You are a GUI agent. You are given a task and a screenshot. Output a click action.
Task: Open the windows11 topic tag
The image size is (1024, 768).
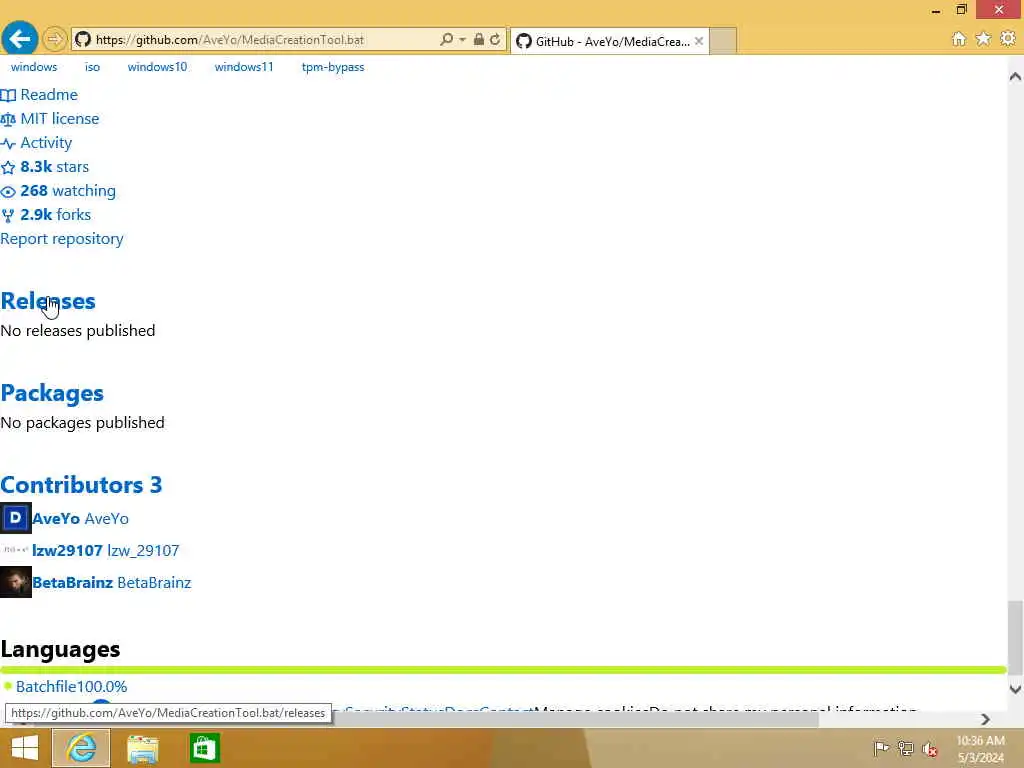click(244, 67)
